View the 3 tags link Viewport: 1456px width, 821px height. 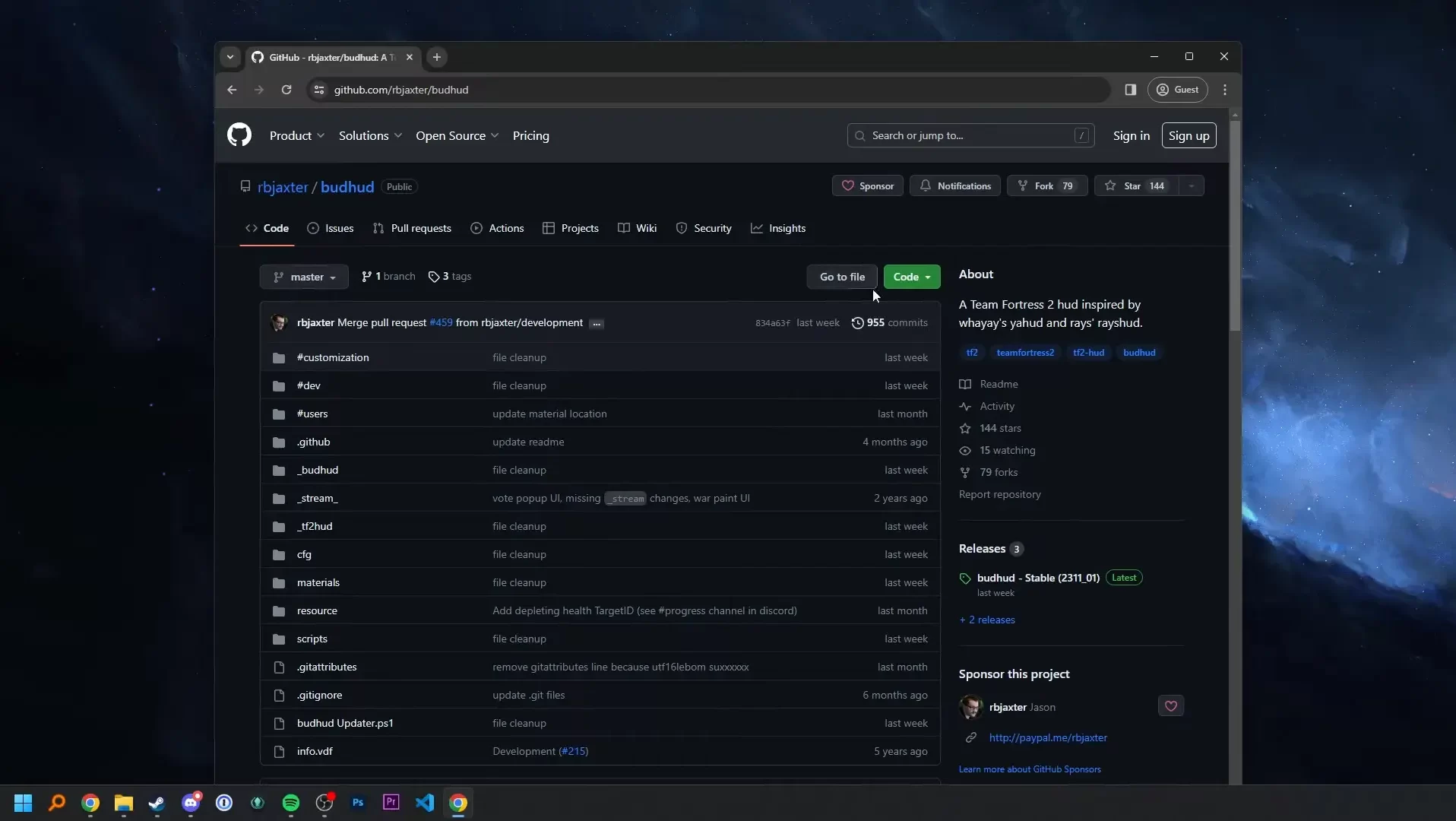click(x=450, y=277)
